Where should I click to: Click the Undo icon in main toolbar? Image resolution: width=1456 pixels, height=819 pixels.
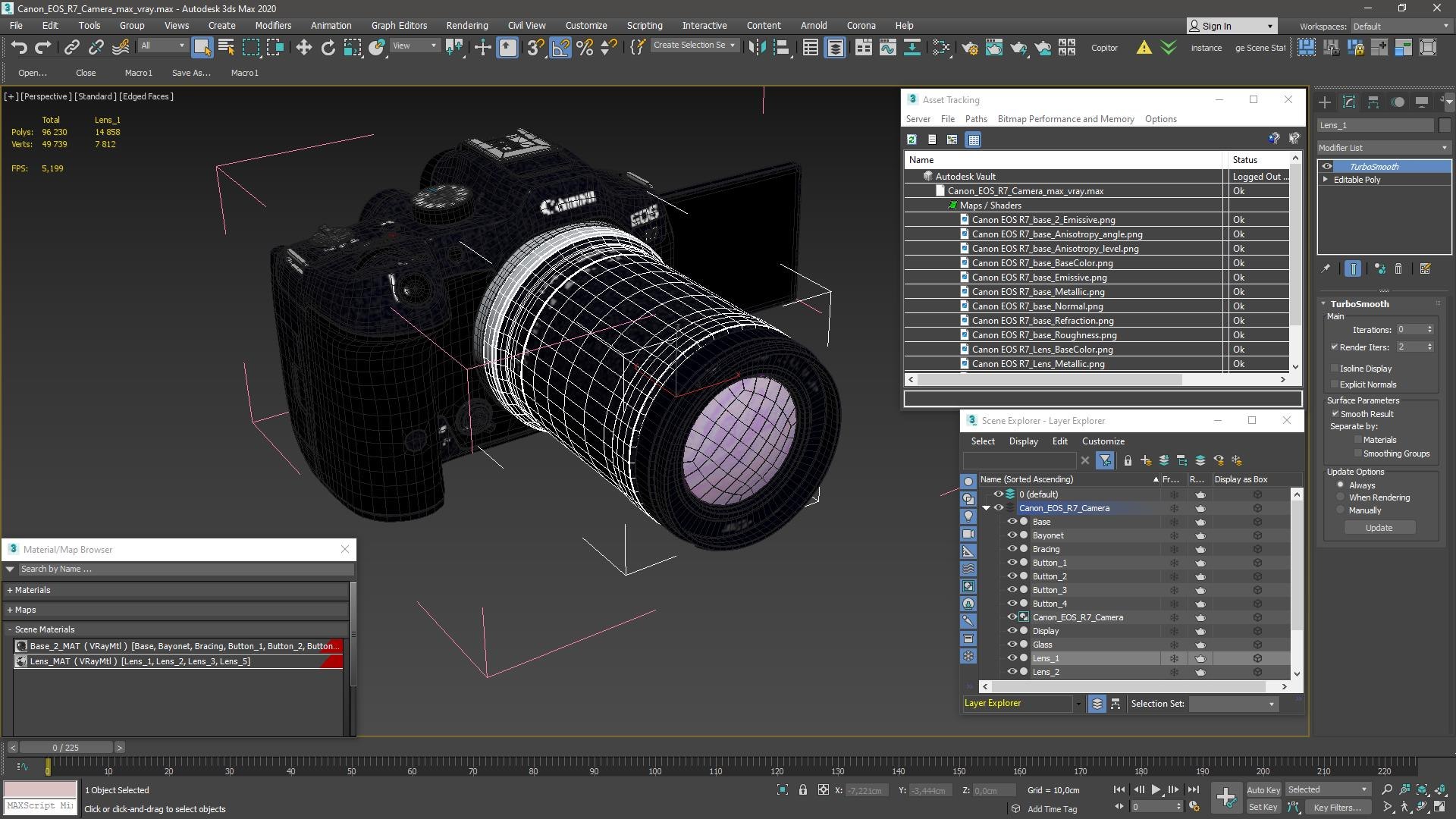[19, 47]
